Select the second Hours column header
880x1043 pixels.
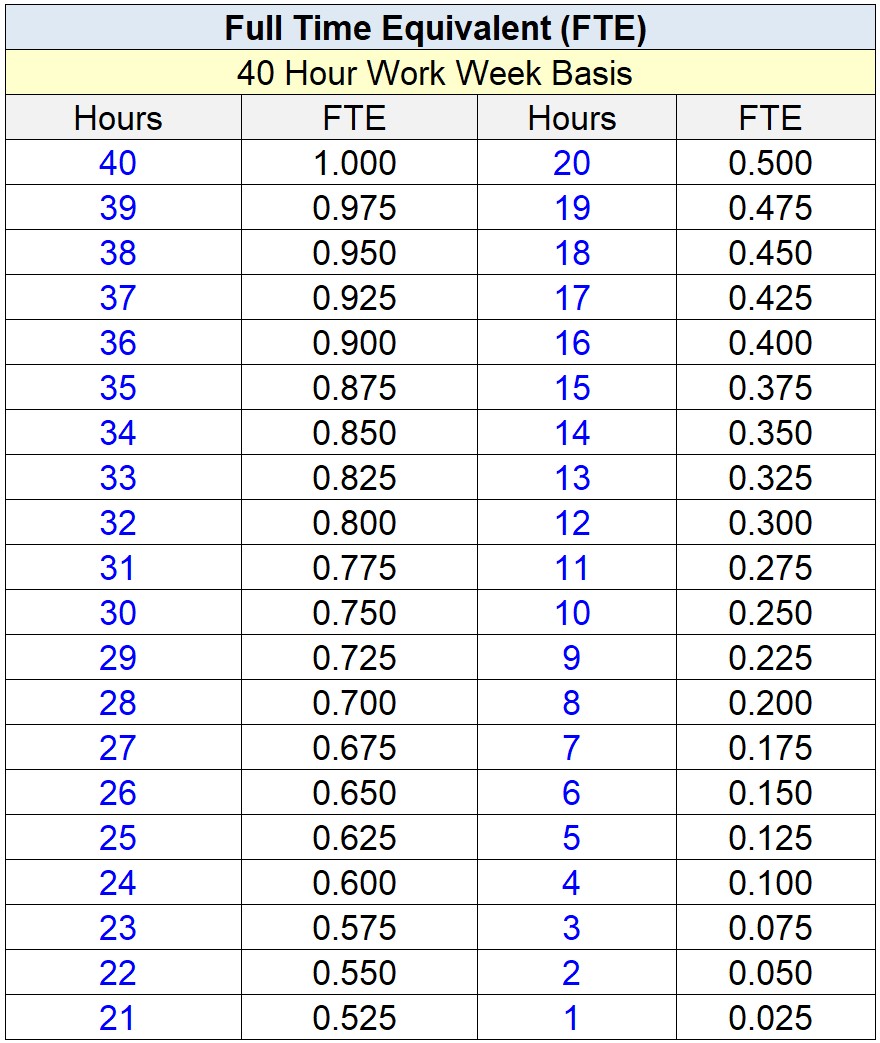pos(570,118)
